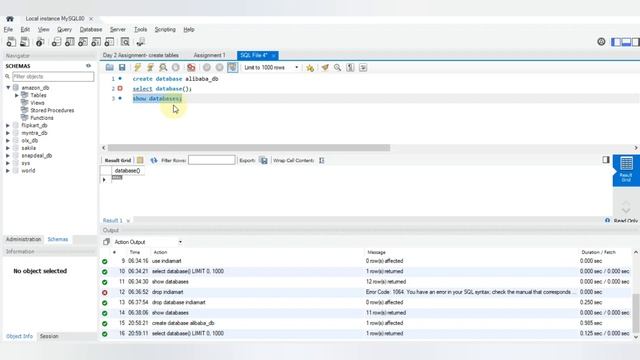Click the word wrap toolbar icon
This screenshot has height=360, width=640.
(x=363, y=67)
